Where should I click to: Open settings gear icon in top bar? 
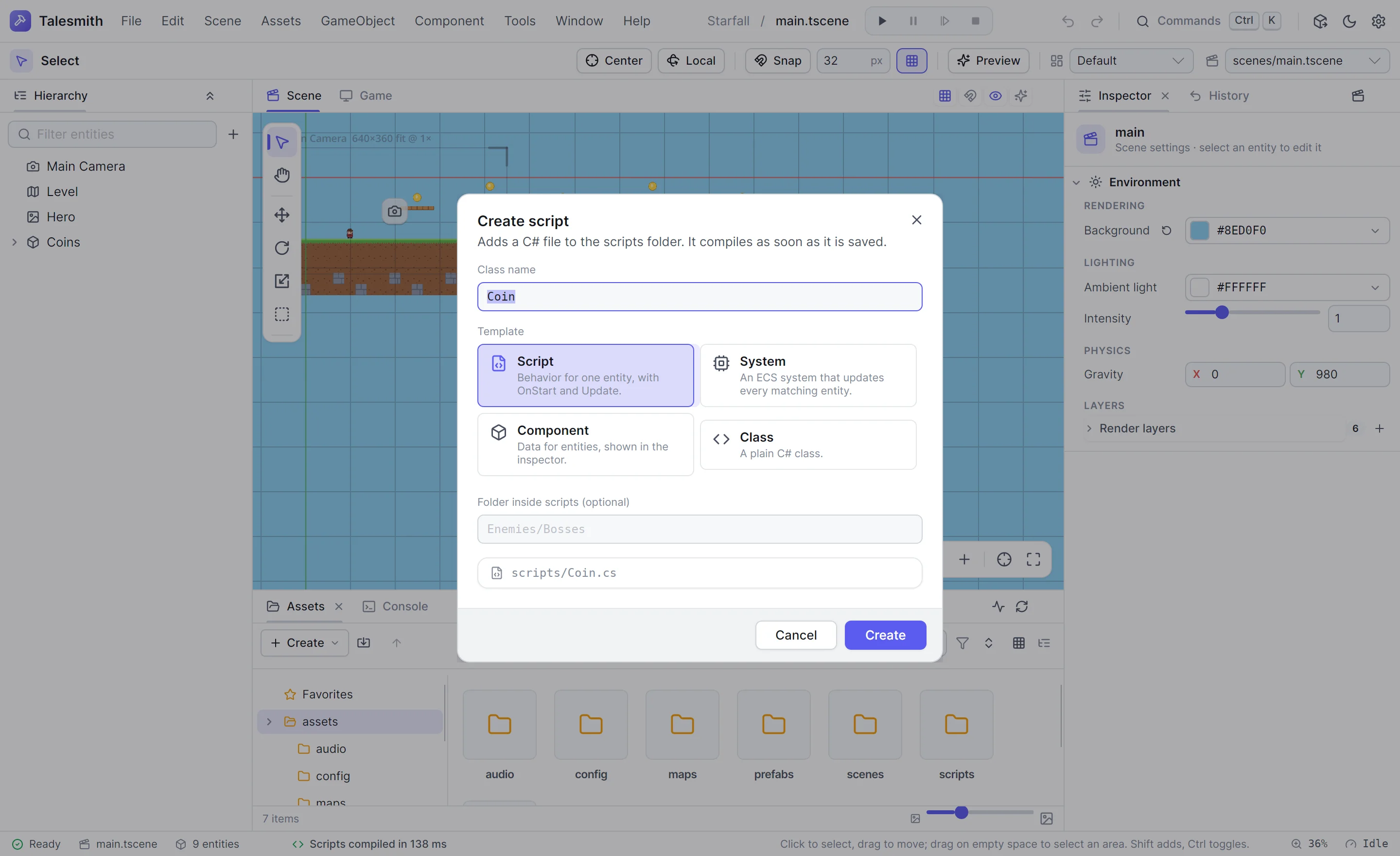(x=1379, y=21)
